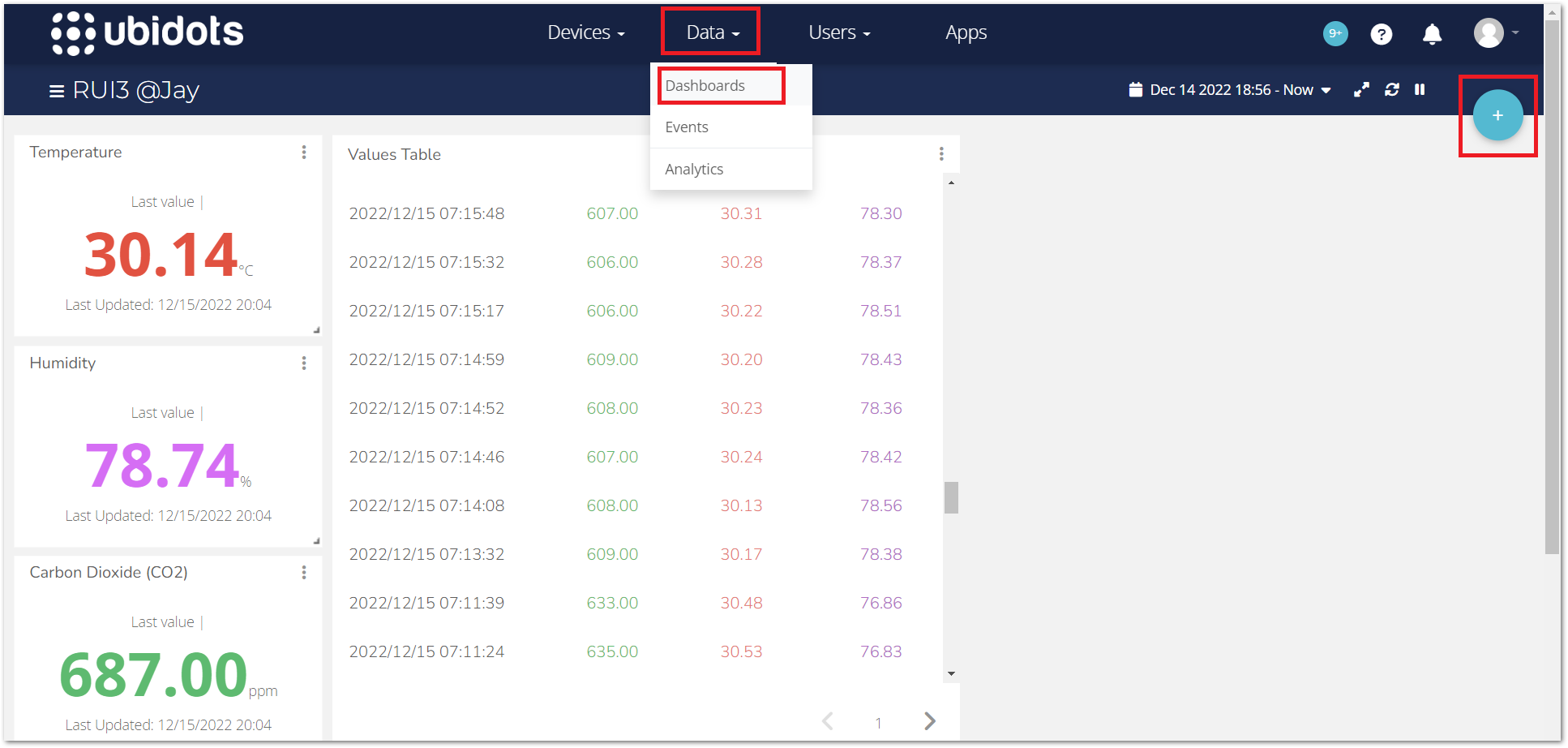Viewport: 1568px width, 748px height.
Task: Click the refresh dashboard icon
Action: click(x=1391, y=89)
